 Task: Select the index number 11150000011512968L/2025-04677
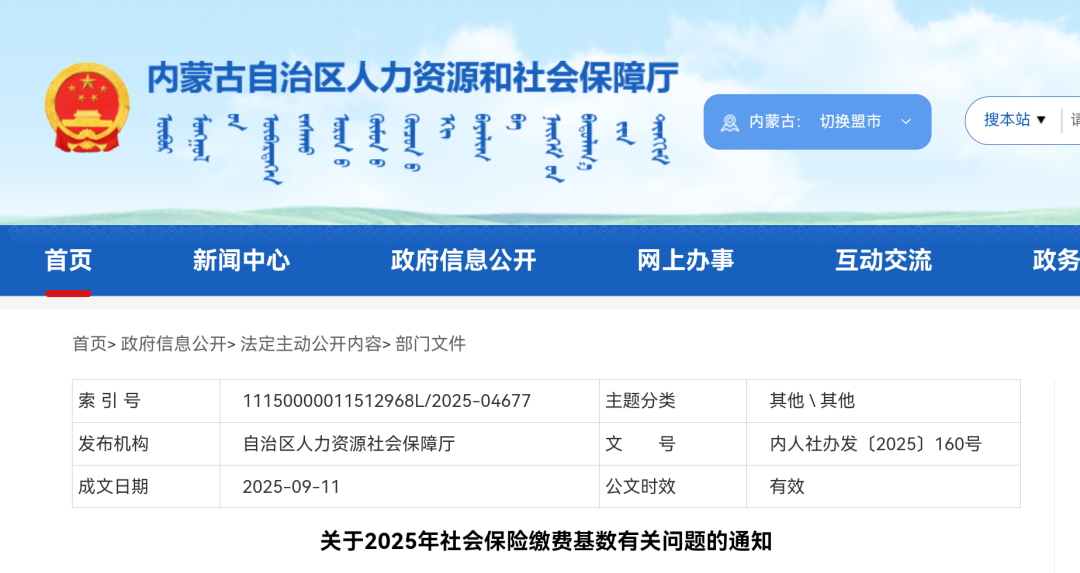pyautogui.click(x=386, y=401)
